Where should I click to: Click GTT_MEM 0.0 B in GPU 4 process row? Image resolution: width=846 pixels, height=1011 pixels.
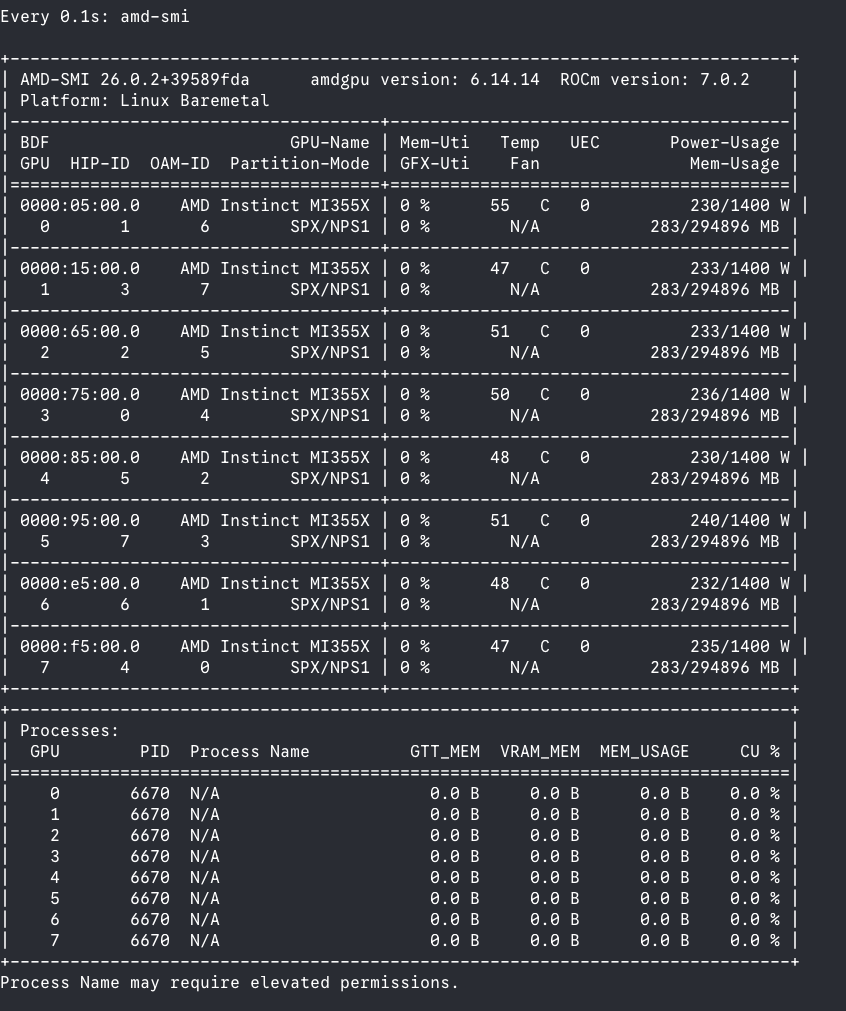(455, 878)
